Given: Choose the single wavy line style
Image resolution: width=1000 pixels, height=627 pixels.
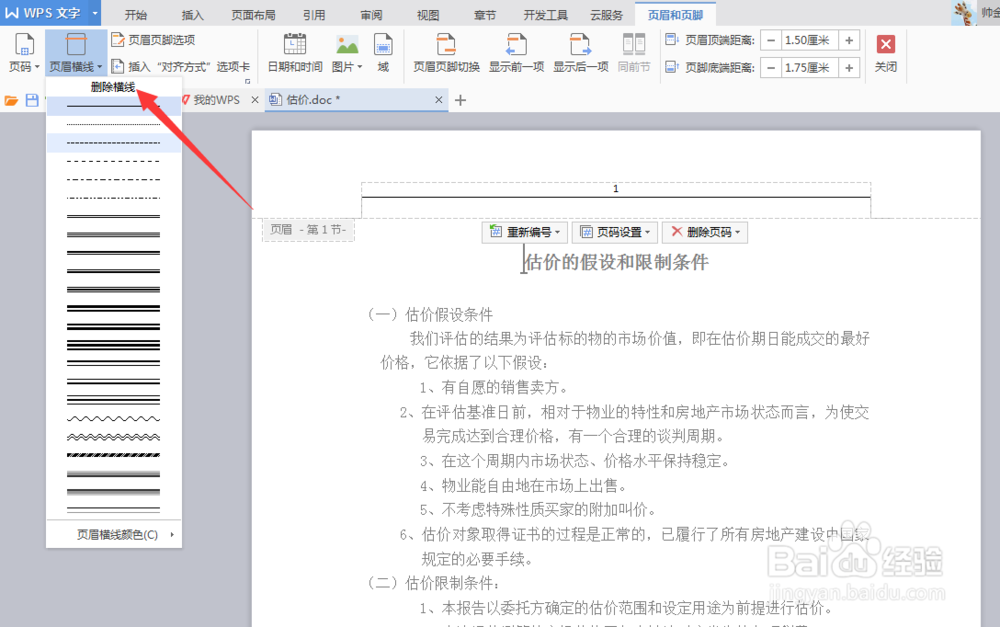Looking at the screenshot, I should pos(114,419).
